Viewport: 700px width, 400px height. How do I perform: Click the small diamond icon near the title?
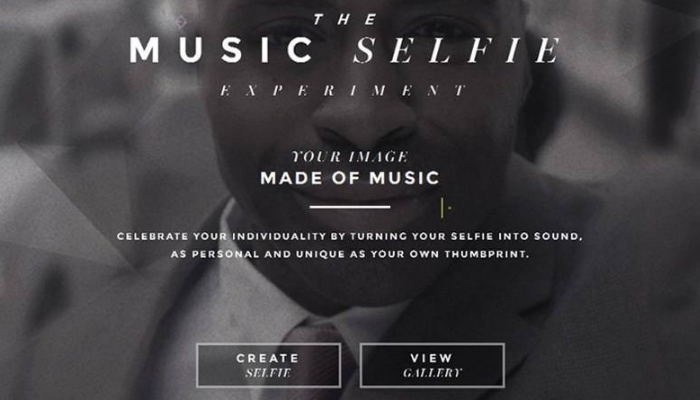pos(180,21)
